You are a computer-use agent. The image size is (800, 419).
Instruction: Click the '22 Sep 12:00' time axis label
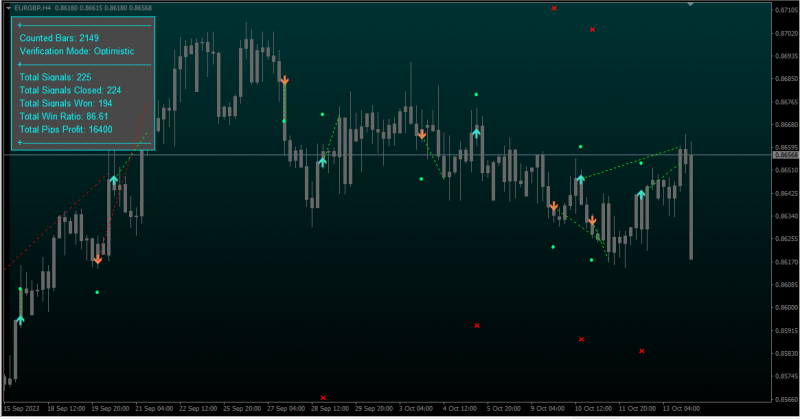198,409
